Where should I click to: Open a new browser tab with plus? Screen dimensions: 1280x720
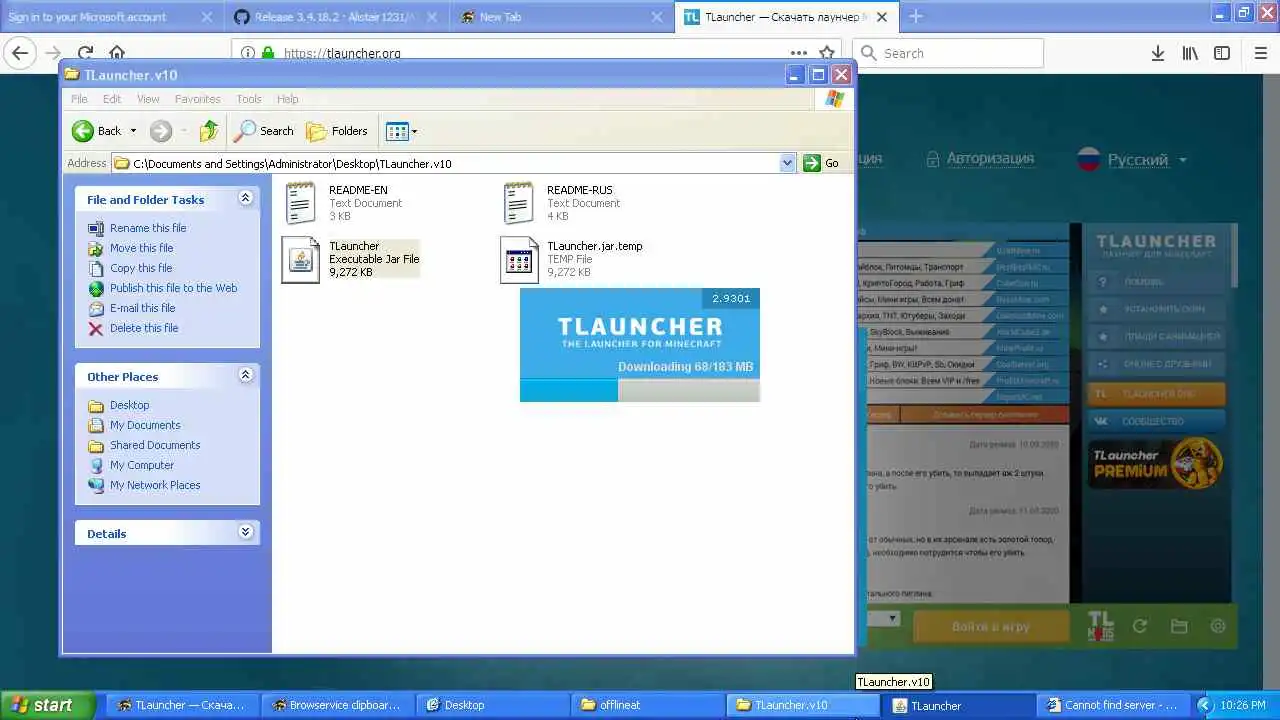click(x=915, y=16)
